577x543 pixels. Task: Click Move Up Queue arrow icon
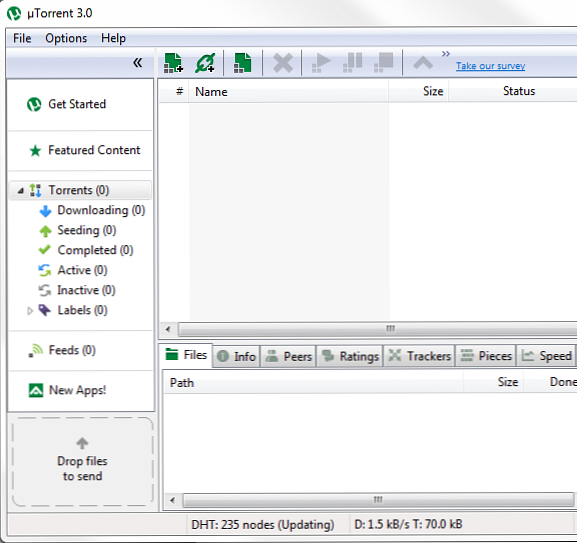click(x=423, y=63)
